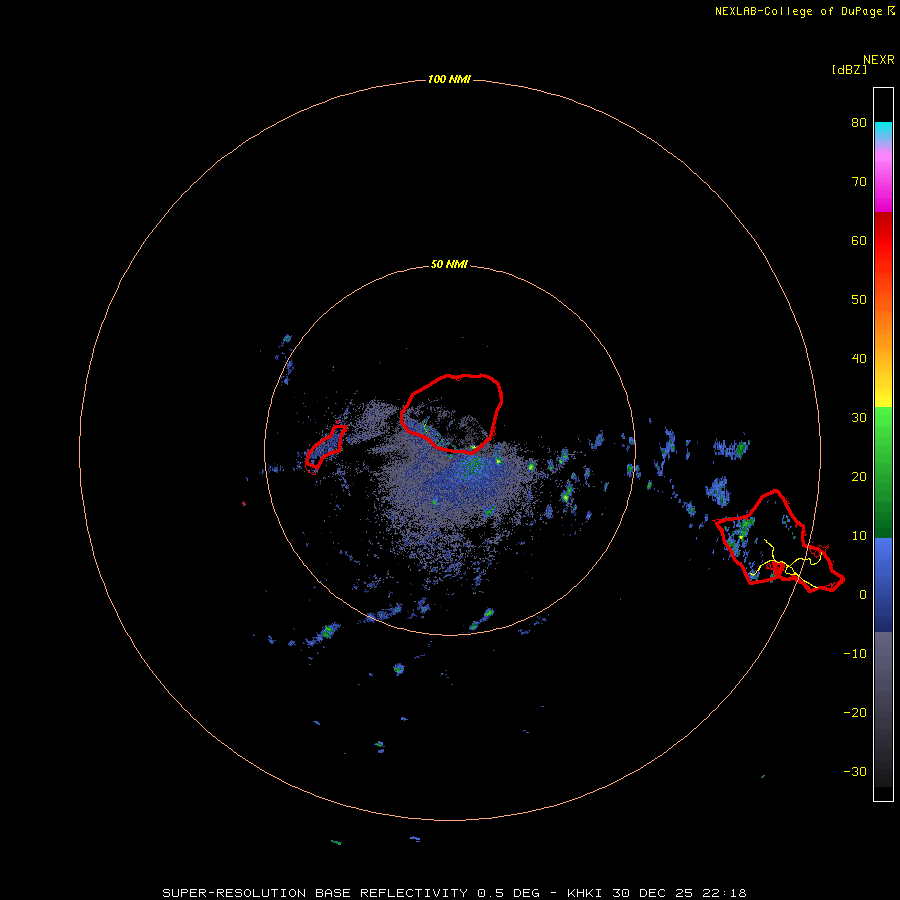
Task: Click the dBZ reflectivity color bar
Action: 883,444
